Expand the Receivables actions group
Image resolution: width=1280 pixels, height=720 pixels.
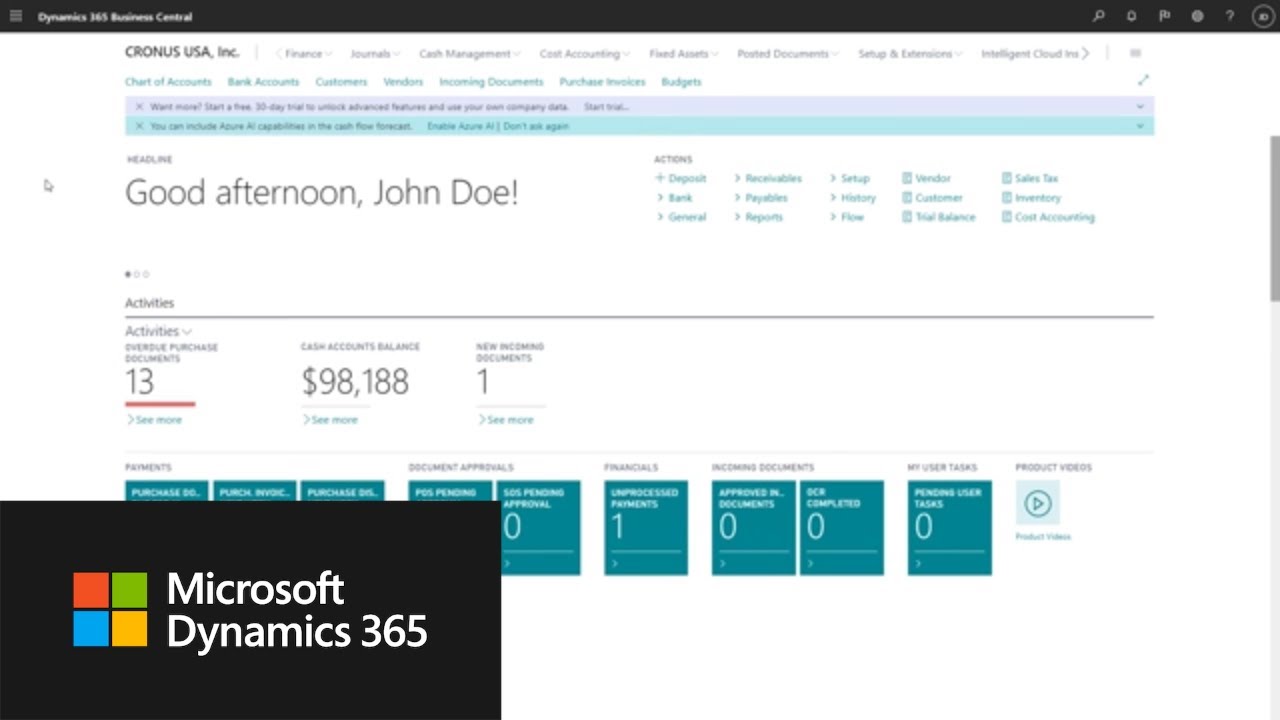click(x=768, y=178)
